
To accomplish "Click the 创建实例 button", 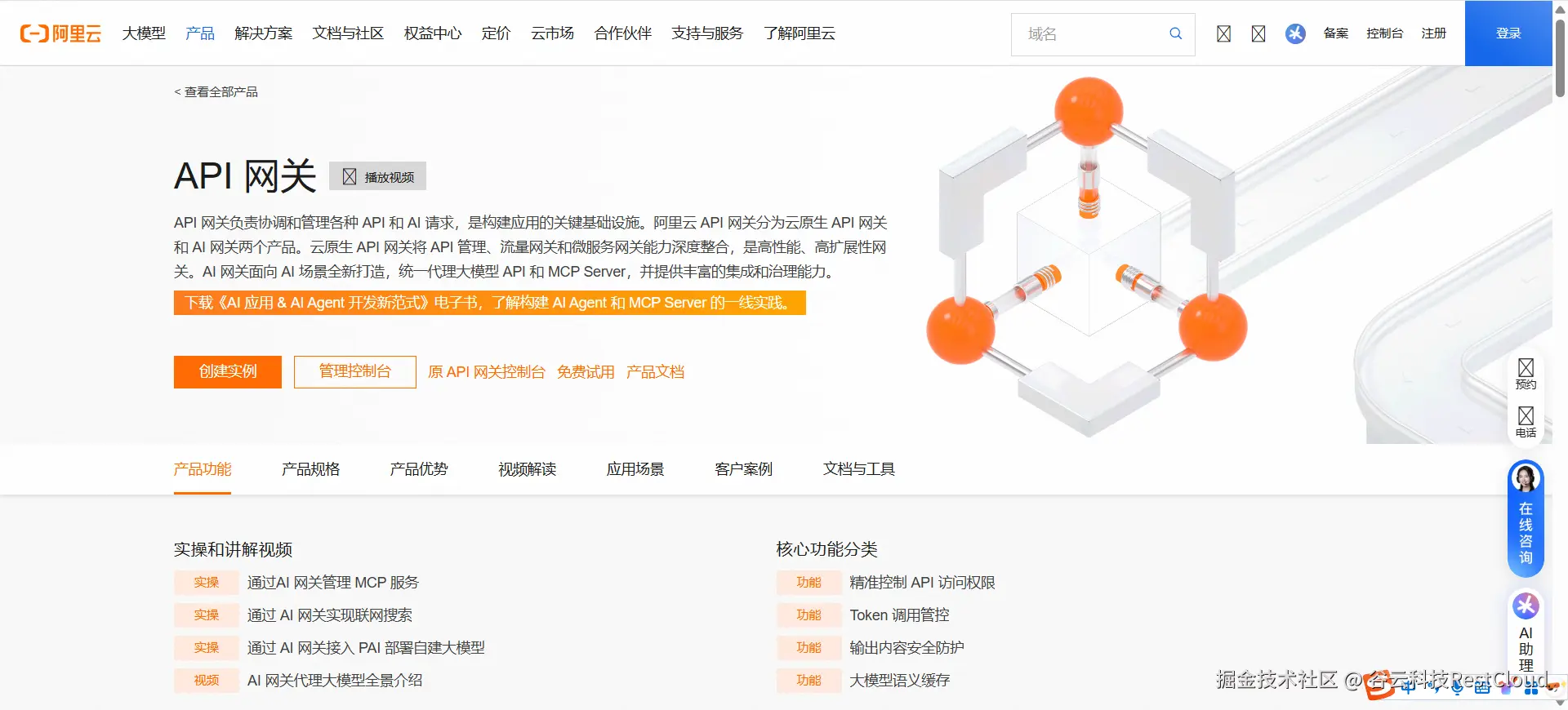I will pyautogui.click(x=228, y=371).
